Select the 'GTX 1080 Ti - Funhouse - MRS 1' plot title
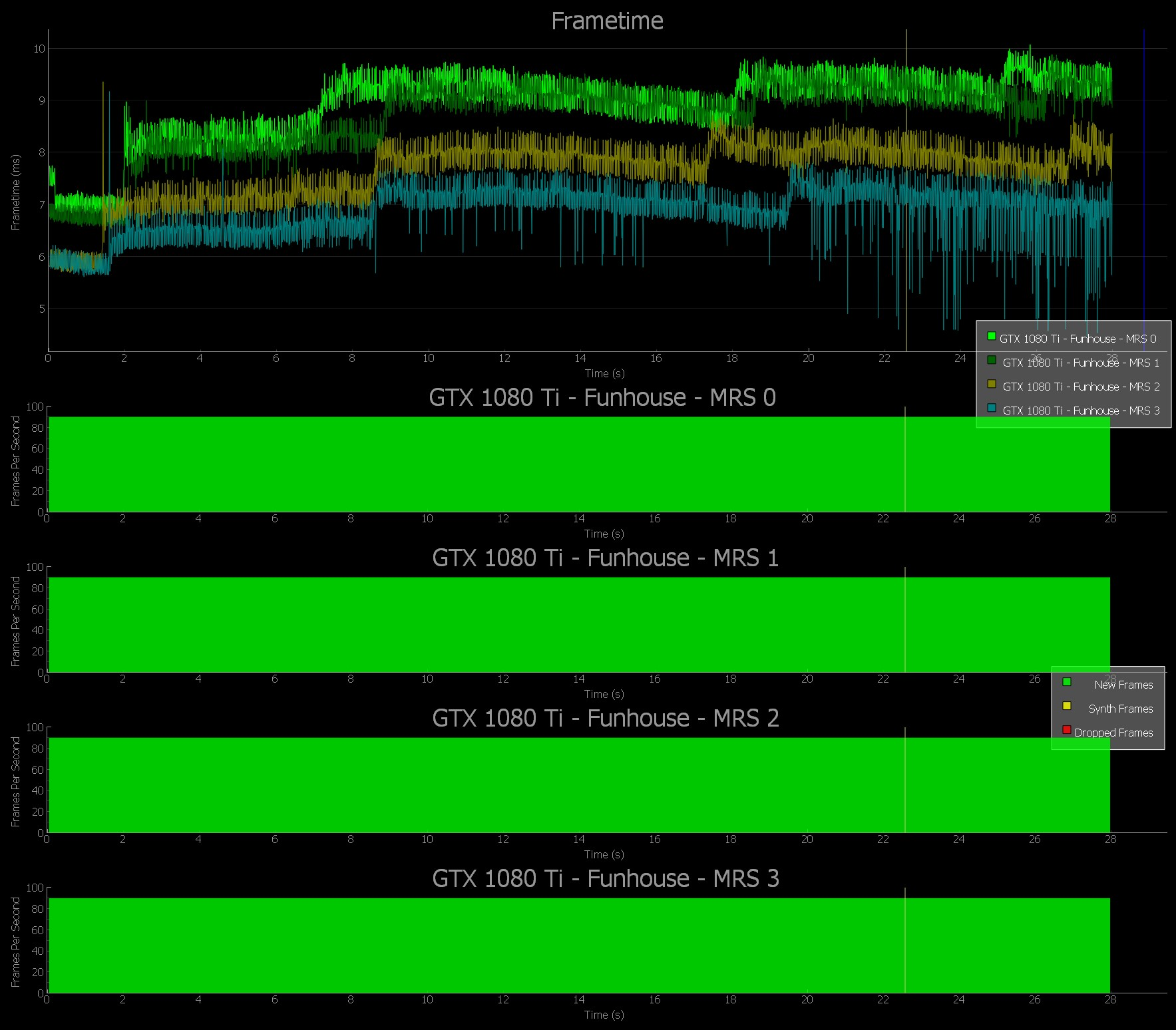Image resolution: width=1176 pixels, height=1030 pixels. tap(605, 558)
